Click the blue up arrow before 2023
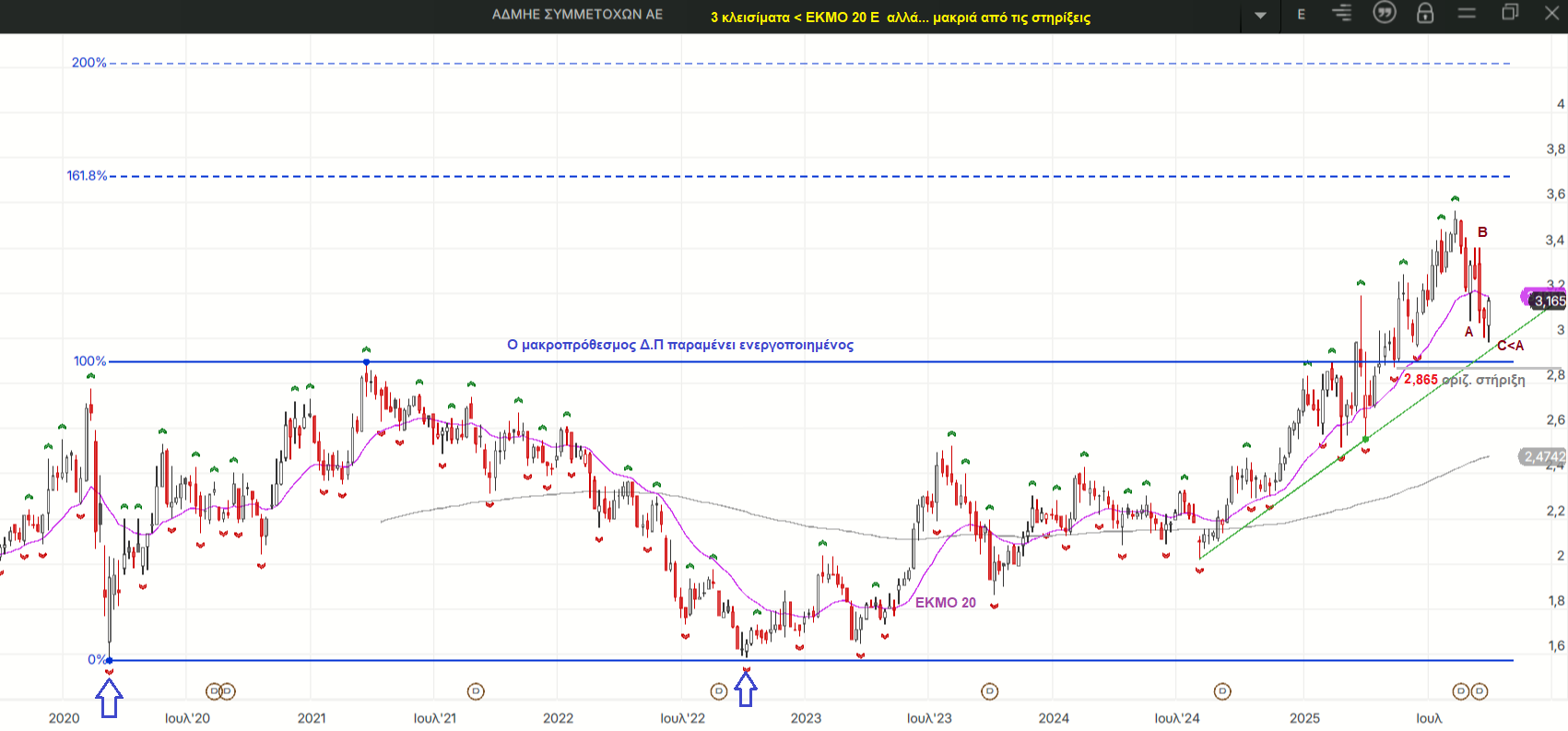This screenshot has height=731, width=1568. pyautogui.click(x=746, y=690)
